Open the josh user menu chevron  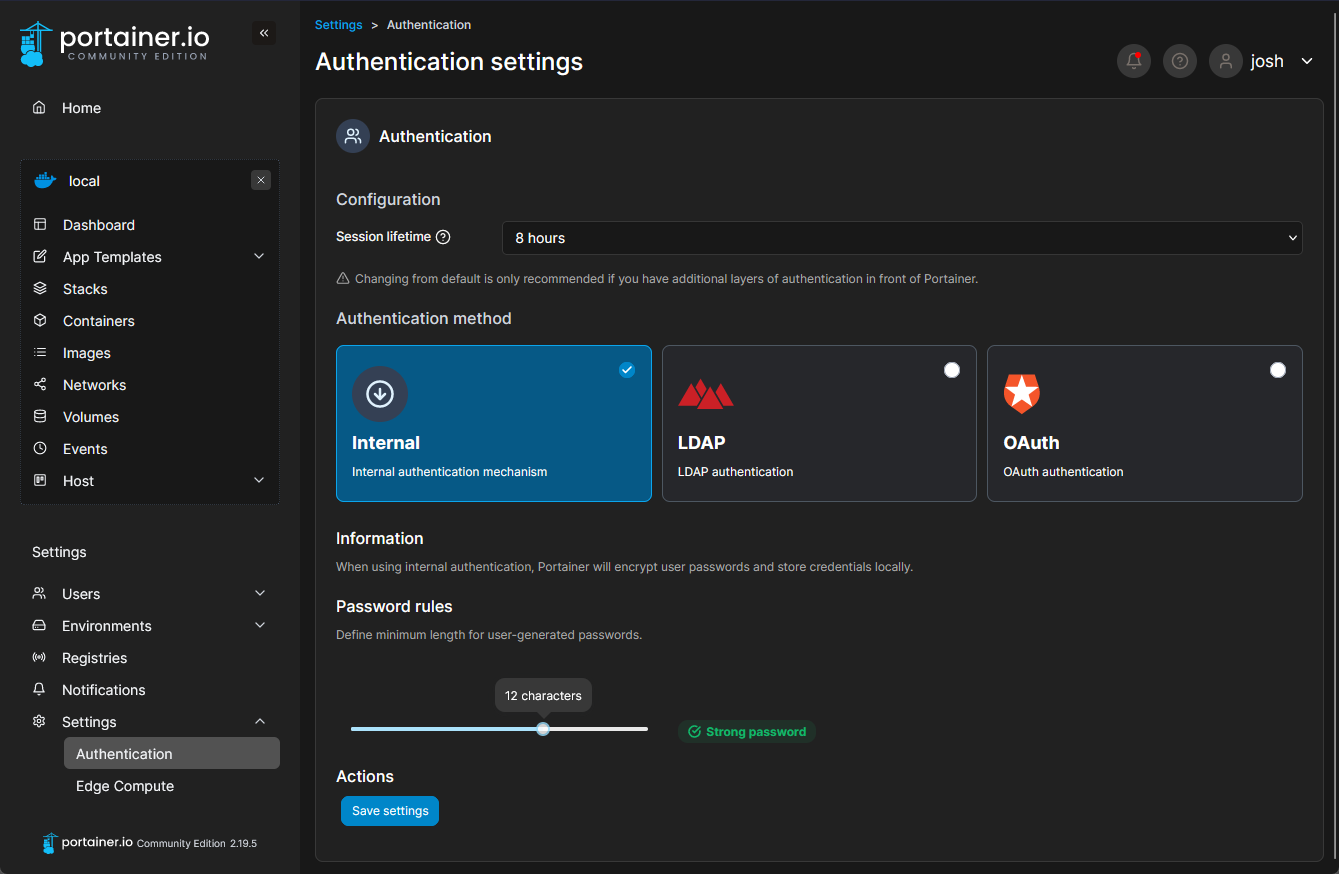(x=1307, y=61)
